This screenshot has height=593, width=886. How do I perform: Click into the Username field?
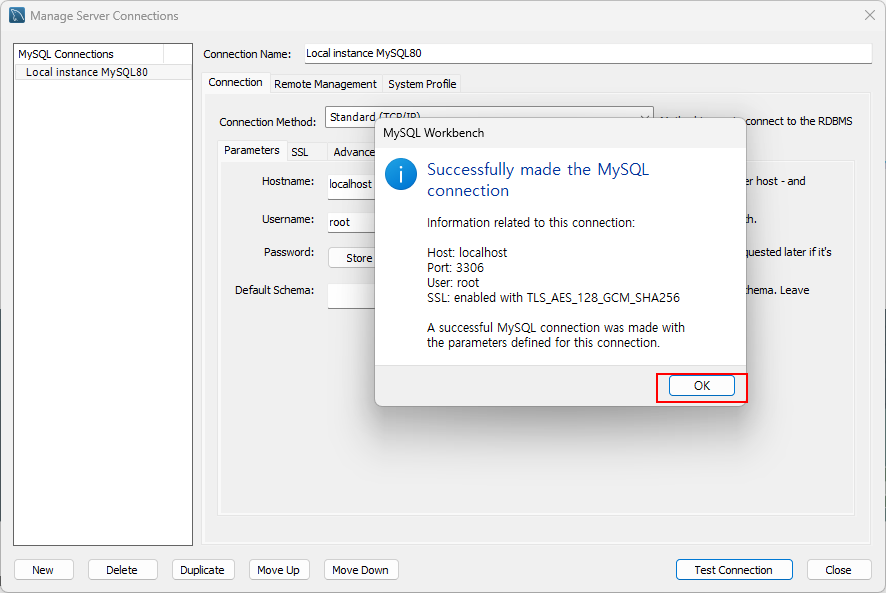tap(351, 222)
